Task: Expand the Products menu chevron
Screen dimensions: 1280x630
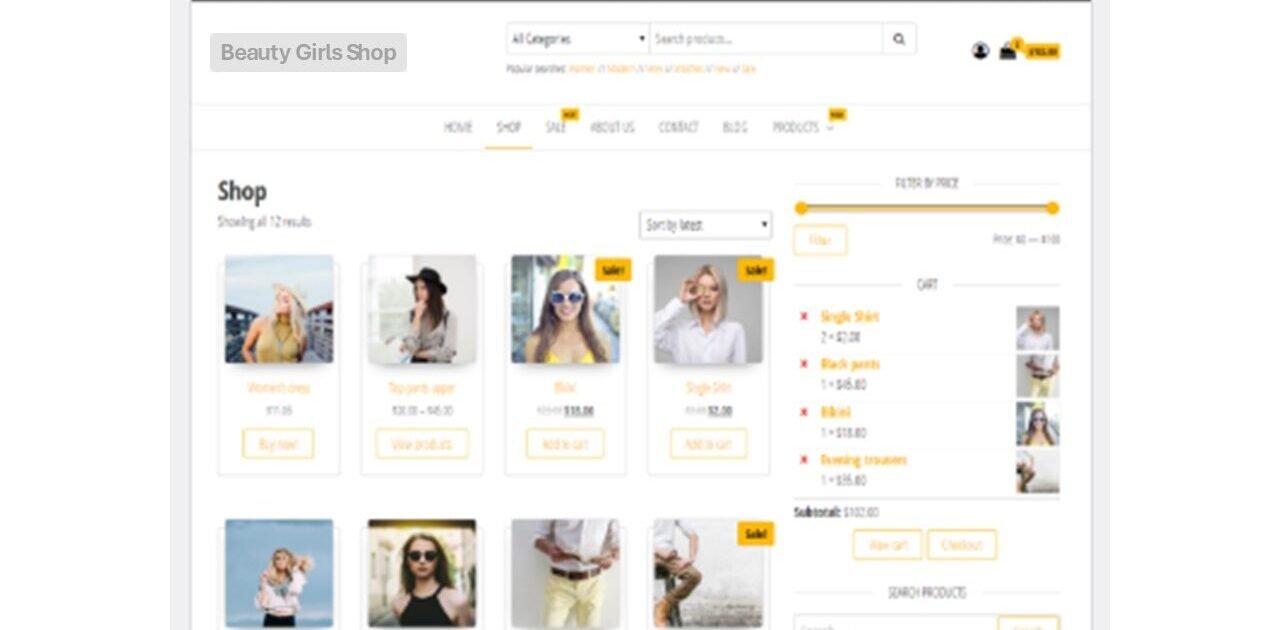Action: pos(830,128)
